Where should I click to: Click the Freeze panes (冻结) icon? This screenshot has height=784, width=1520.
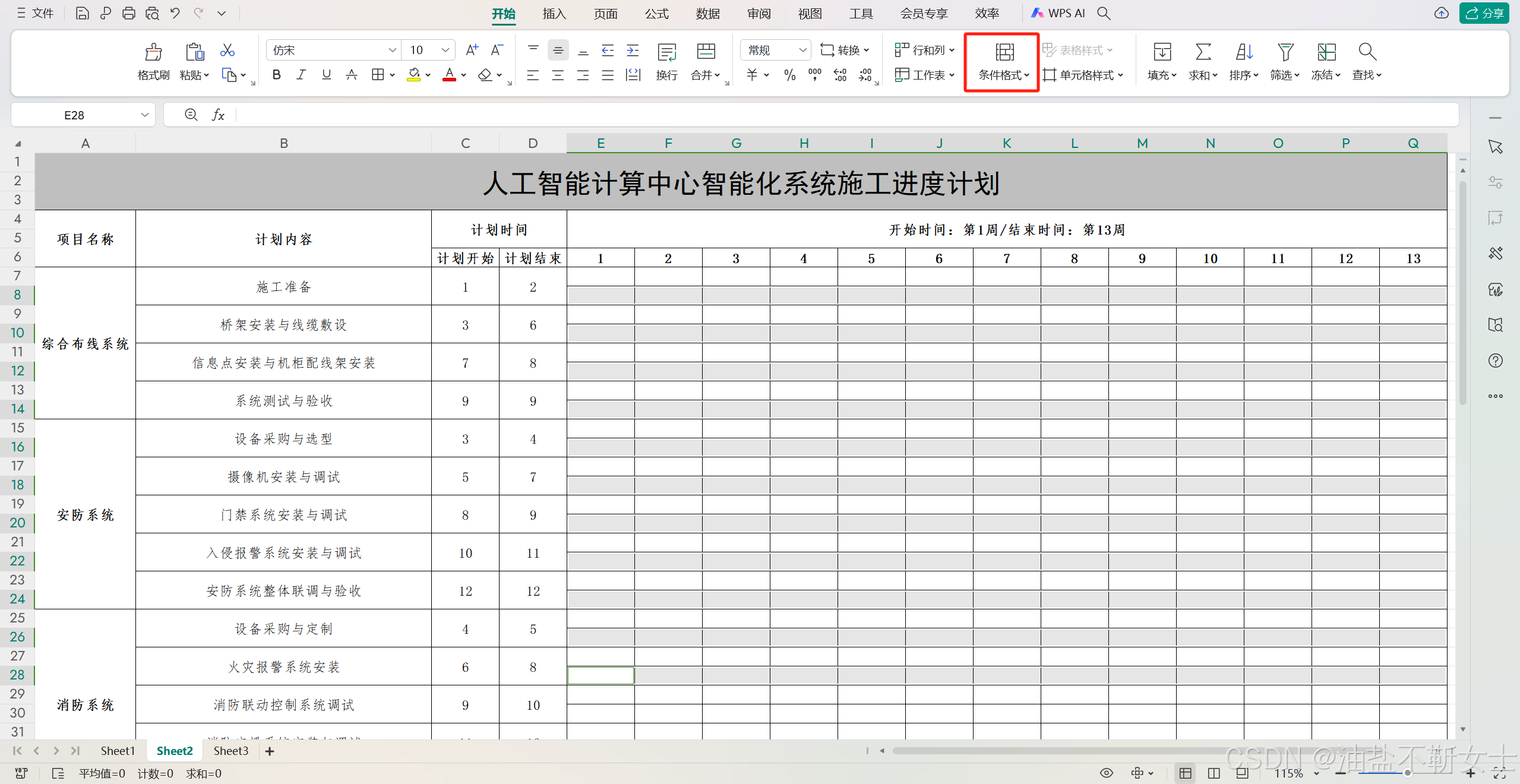click(1326, 53)
